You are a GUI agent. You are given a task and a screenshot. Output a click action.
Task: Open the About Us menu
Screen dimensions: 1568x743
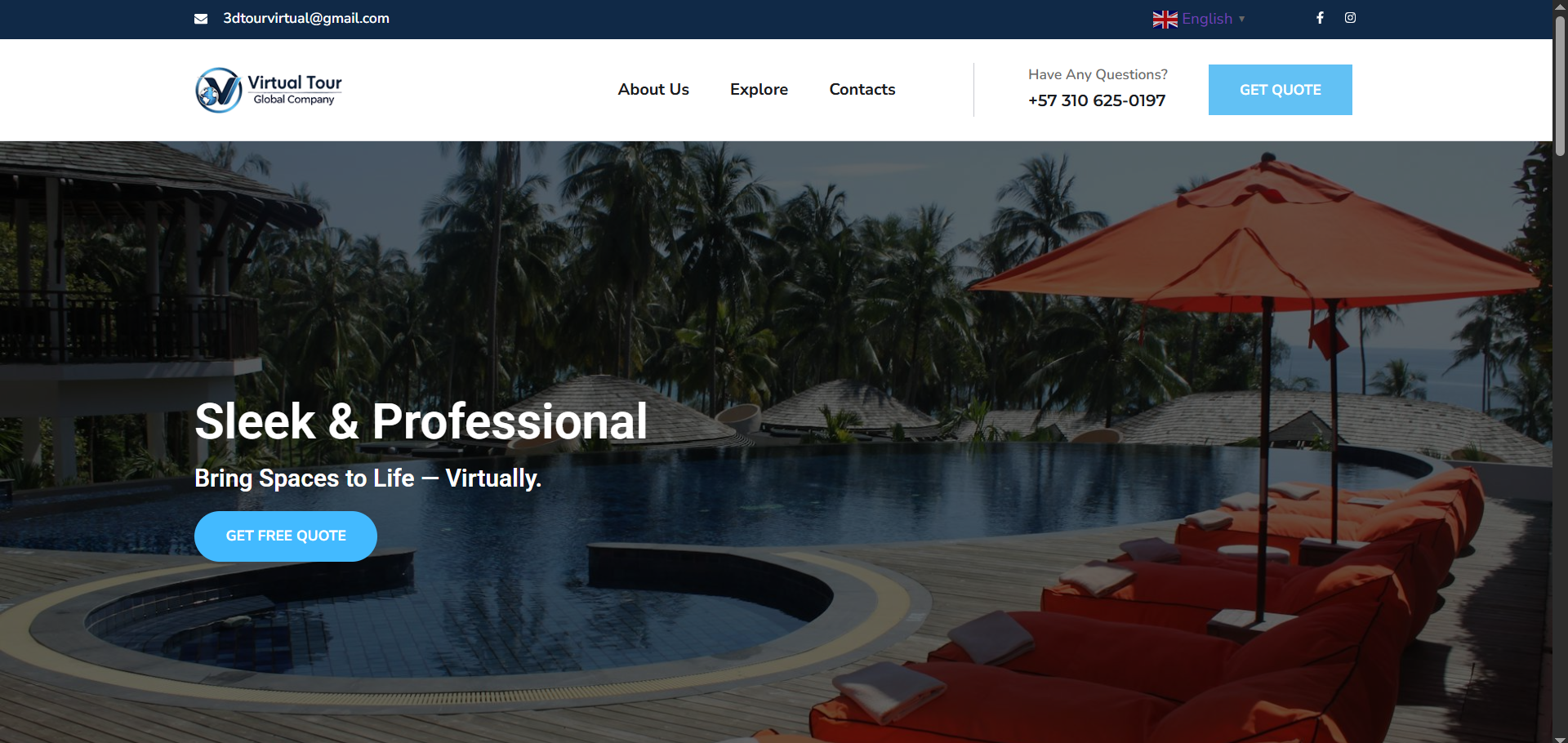(653, 90)
